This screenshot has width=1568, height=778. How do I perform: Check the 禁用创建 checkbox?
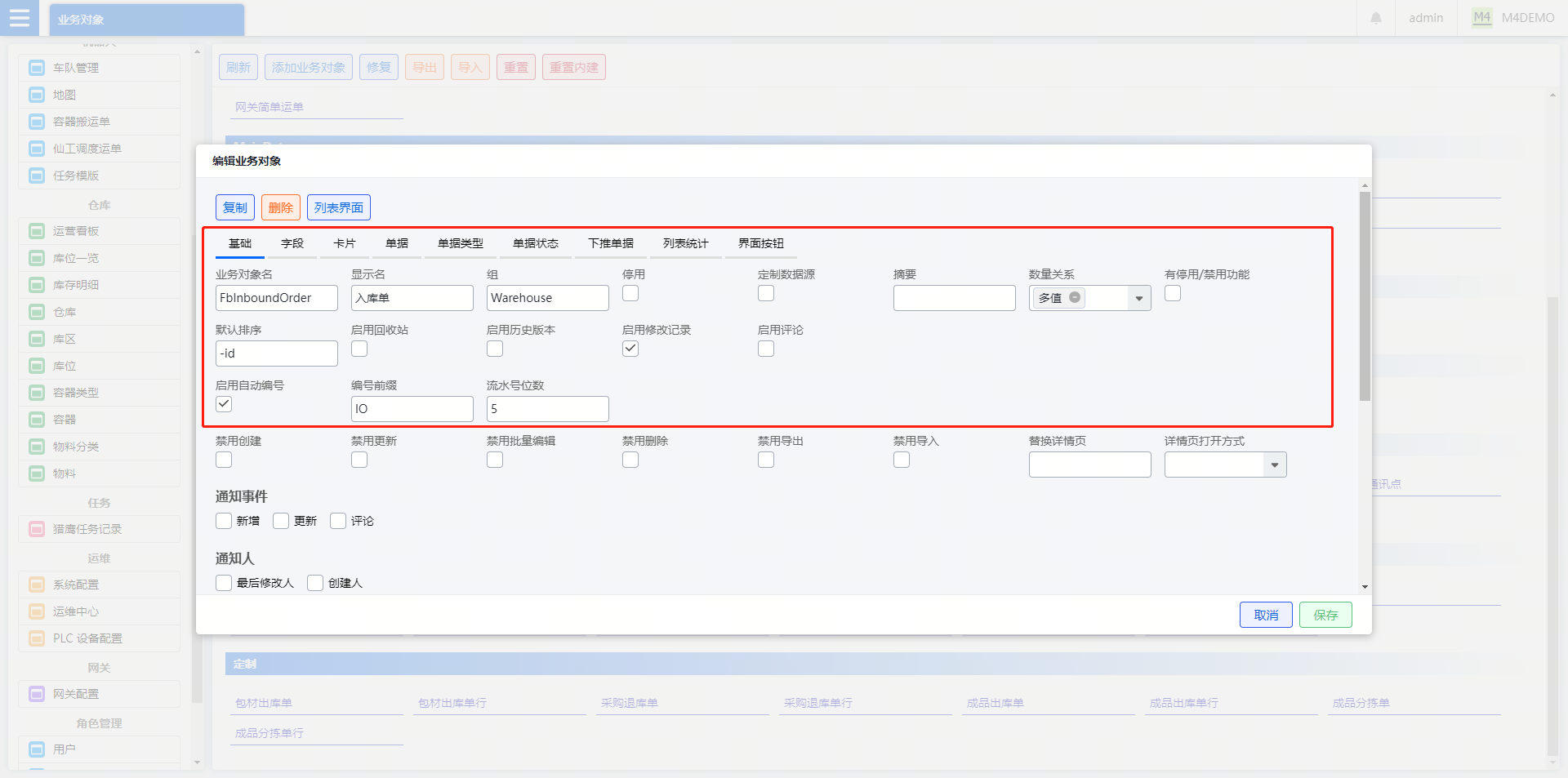pyautogui.click(x=224, y=460)
